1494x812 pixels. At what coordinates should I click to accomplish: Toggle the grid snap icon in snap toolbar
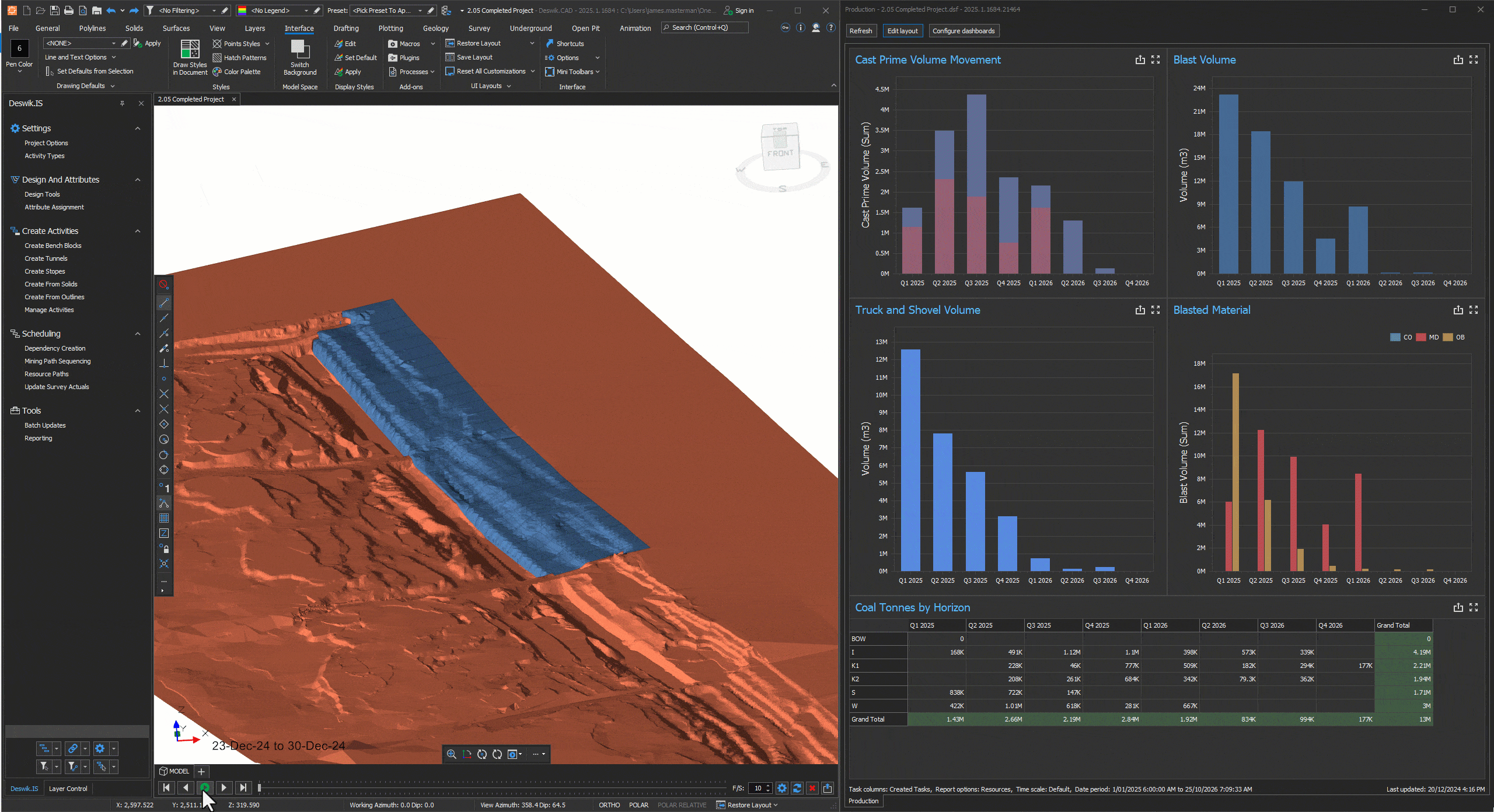click(x=164, y=518)
